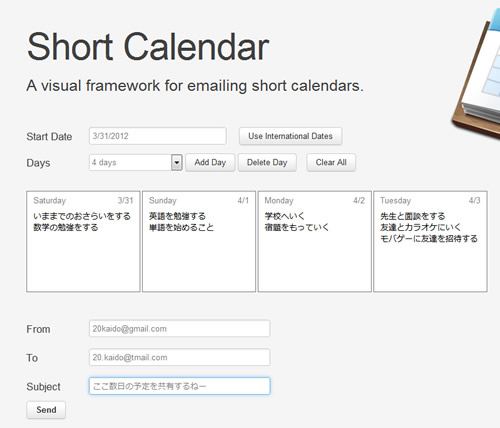Screen dimensions: 500x428
Task: Click the 4/2 date label on Monday
Action: pyautogui.click(x=359, y=200)
